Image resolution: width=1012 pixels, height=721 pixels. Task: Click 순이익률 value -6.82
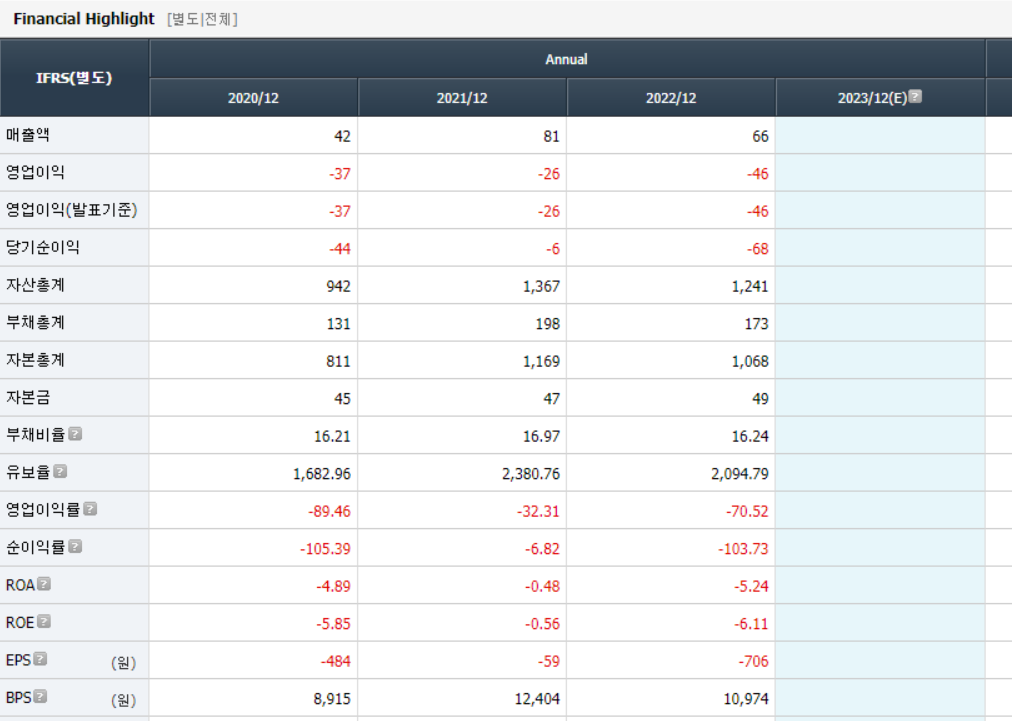coord(541,548)
